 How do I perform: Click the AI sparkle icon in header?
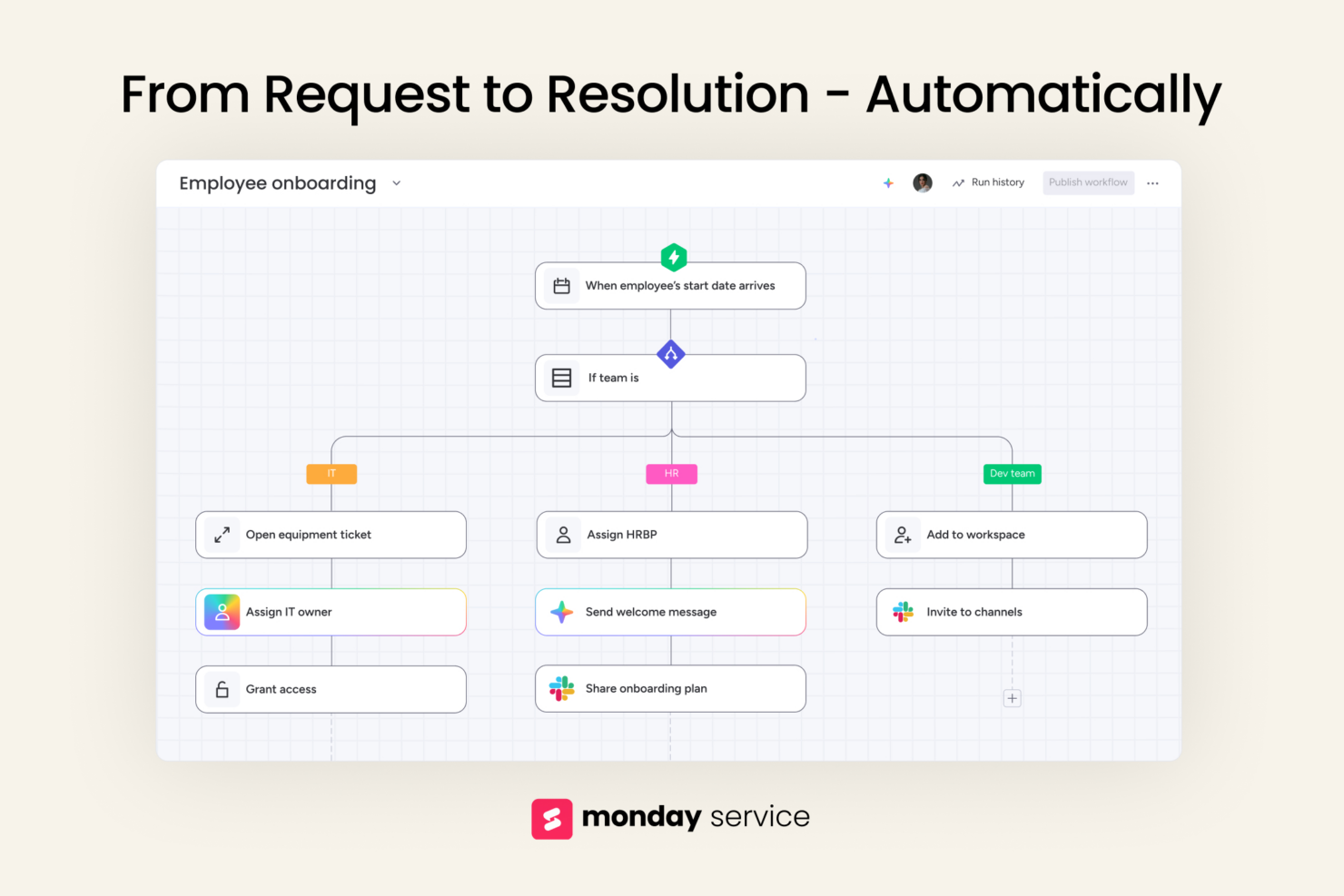(888, 183)
